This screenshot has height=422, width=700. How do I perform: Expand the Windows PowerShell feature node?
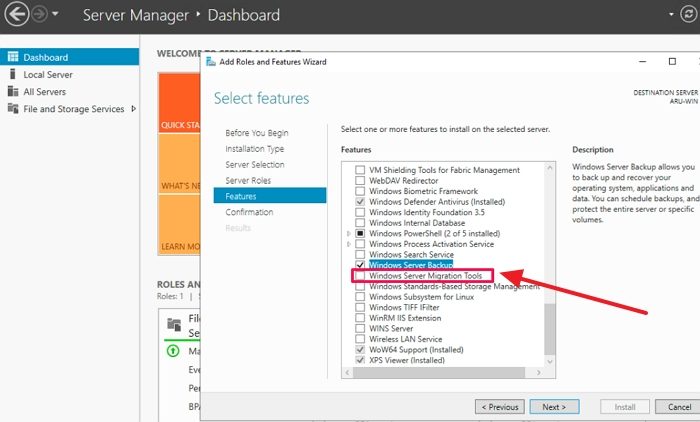pyautogui.click(x=348, y=233)
